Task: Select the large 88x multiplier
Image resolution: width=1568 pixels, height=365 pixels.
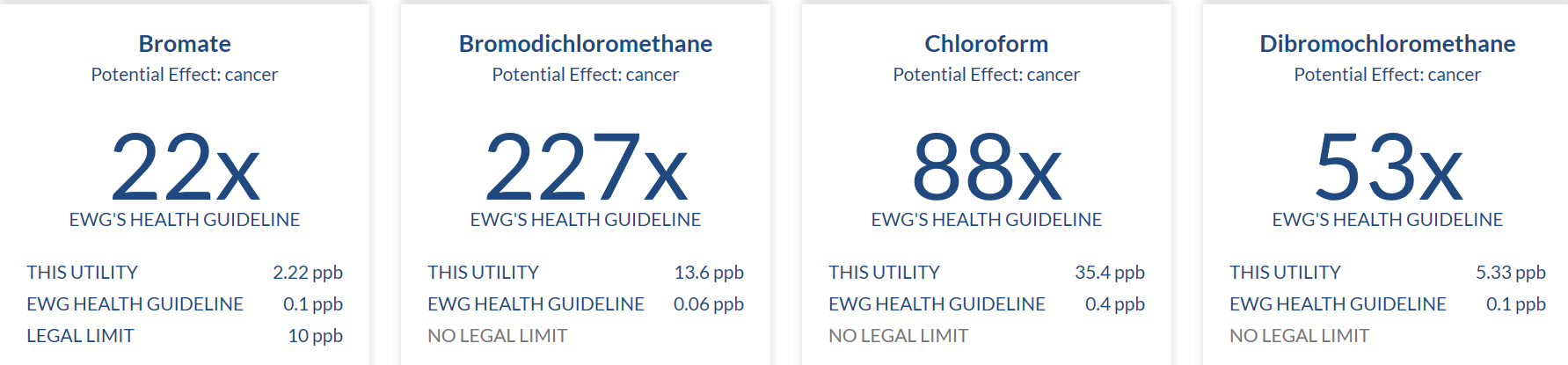Action: click(x=986, y=167)
